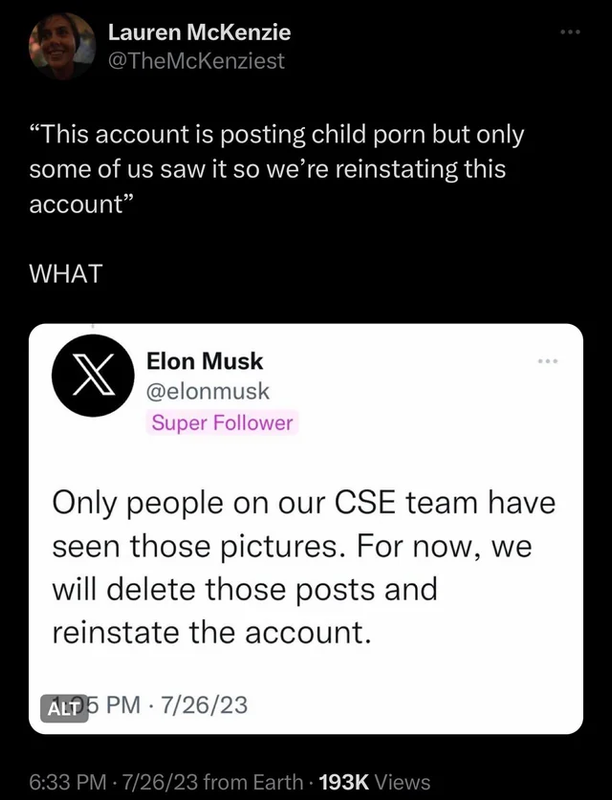Open the Lauren McKenzie display name link
The width and height of the screenshot is (612, 800).
199,33
